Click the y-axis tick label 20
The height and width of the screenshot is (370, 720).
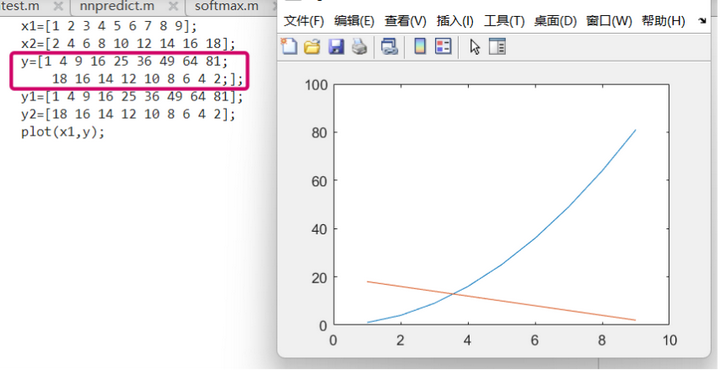click(320, 277)
